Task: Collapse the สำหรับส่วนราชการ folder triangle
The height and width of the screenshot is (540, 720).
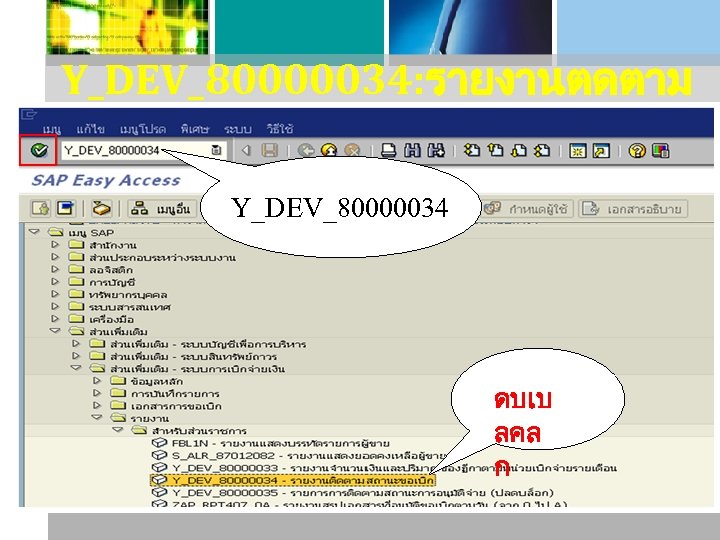Action: (x=118, y=430)
